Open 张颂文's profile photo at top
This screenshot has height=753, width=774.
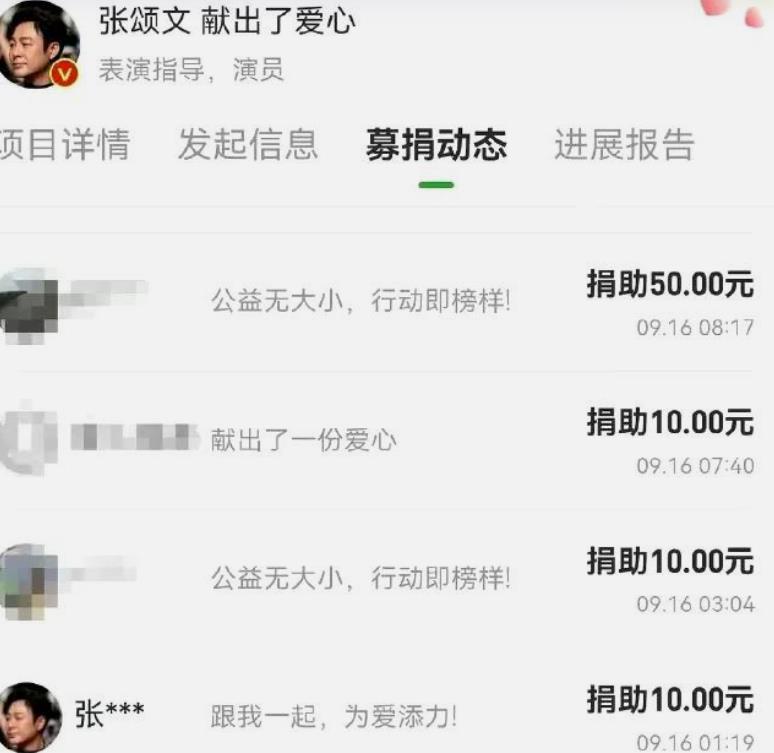tap(39, 44)
